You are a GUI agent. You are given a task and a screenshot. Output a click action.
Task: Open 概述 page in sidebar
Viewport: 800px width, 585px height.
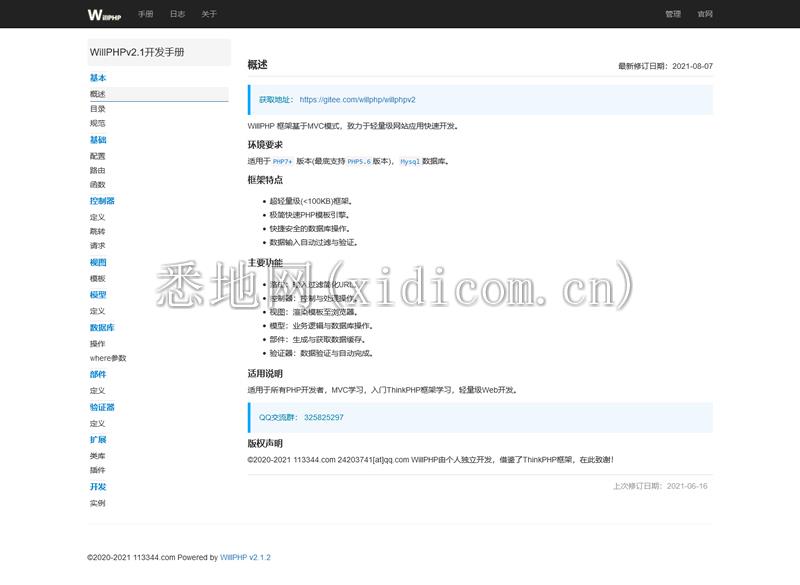[158, 94]
